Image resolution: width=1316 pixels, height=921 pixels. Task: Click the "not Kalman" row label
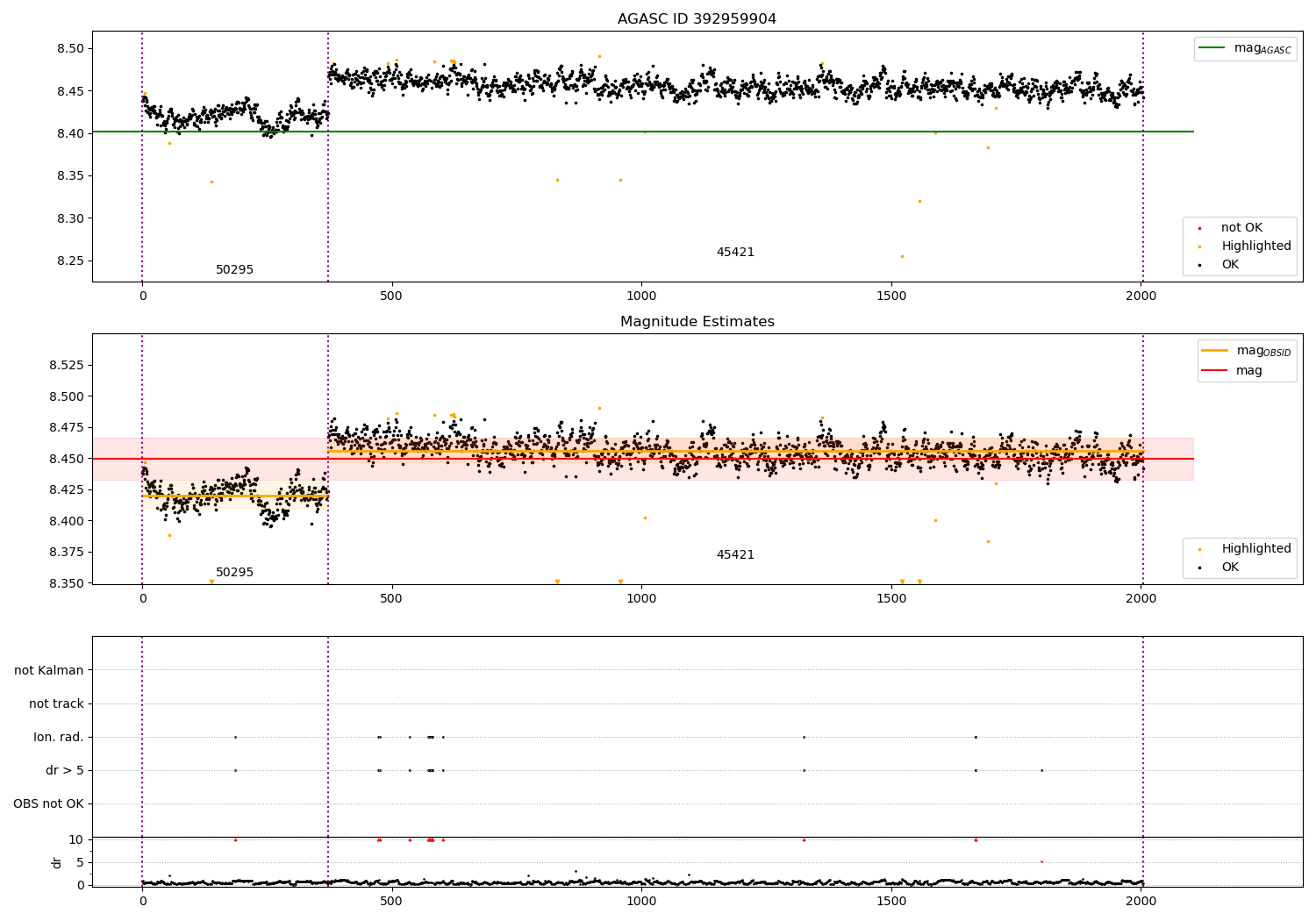(x=49, y=670)
